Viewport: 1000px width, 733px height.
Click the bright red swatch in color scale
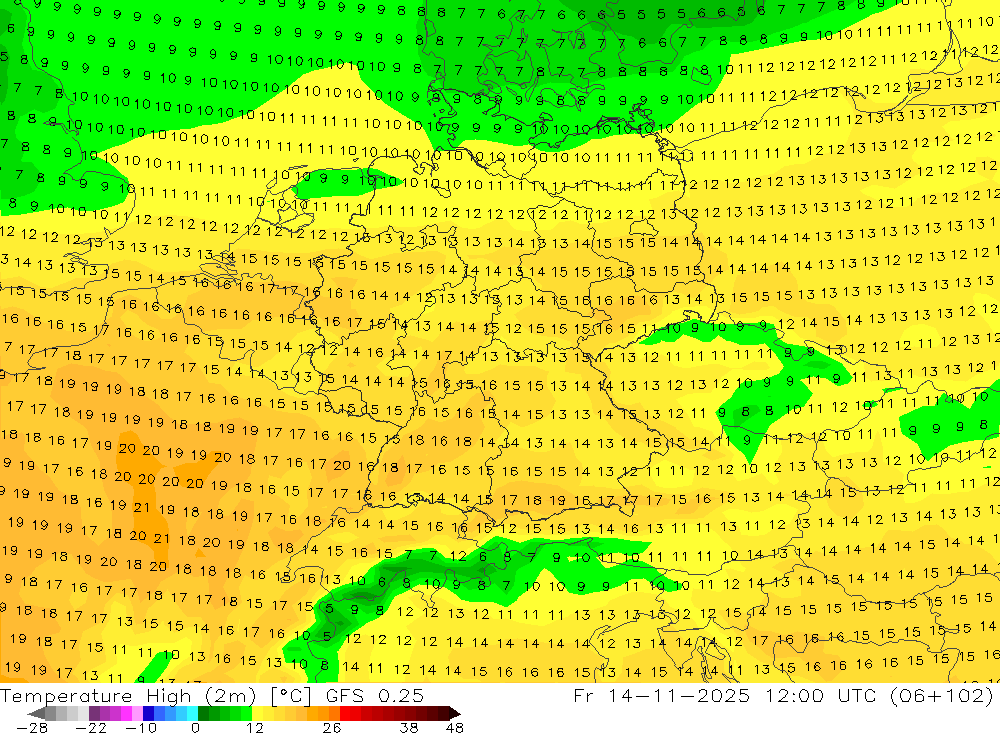click(x=345, y=713)
